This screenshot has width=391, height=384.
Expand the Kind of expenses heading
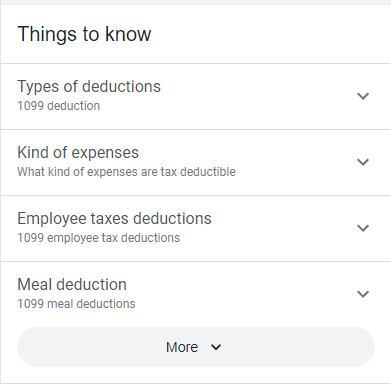coord(78,152)
